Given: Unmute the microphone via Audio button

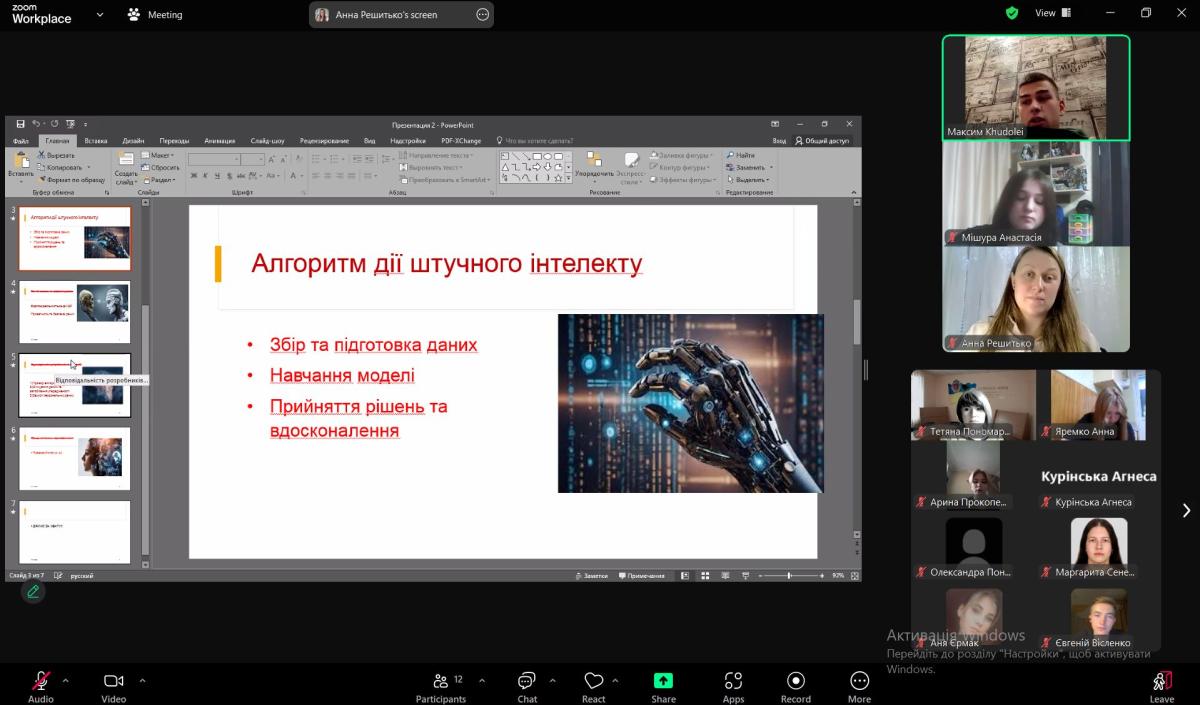Looking at the screenshot, I should pyautogui.click(x=41, y=681).
